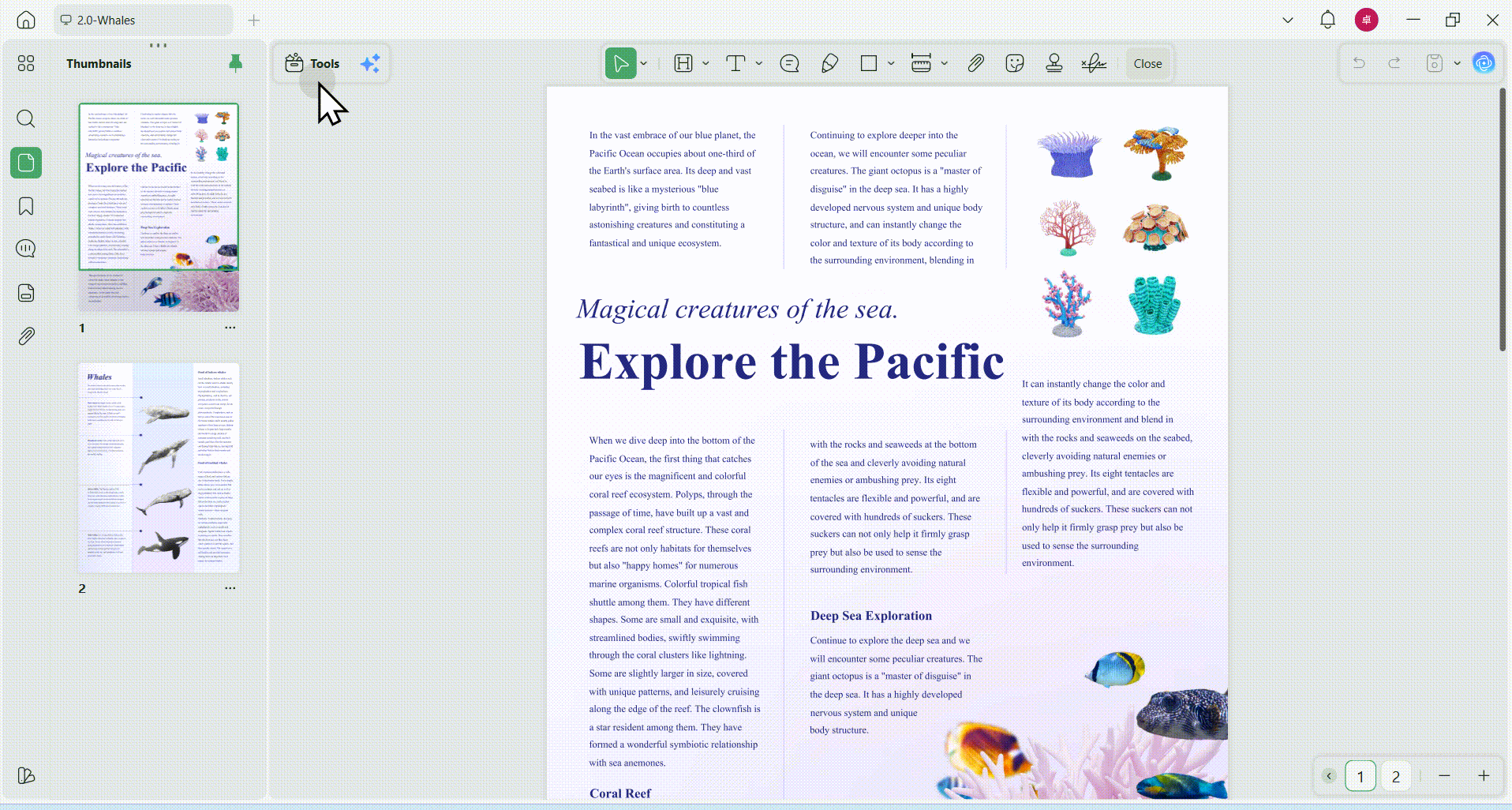1512x810 pixels.
Task: Open the tab list chevron dropdown
Action: click(x=1288, y=20)
